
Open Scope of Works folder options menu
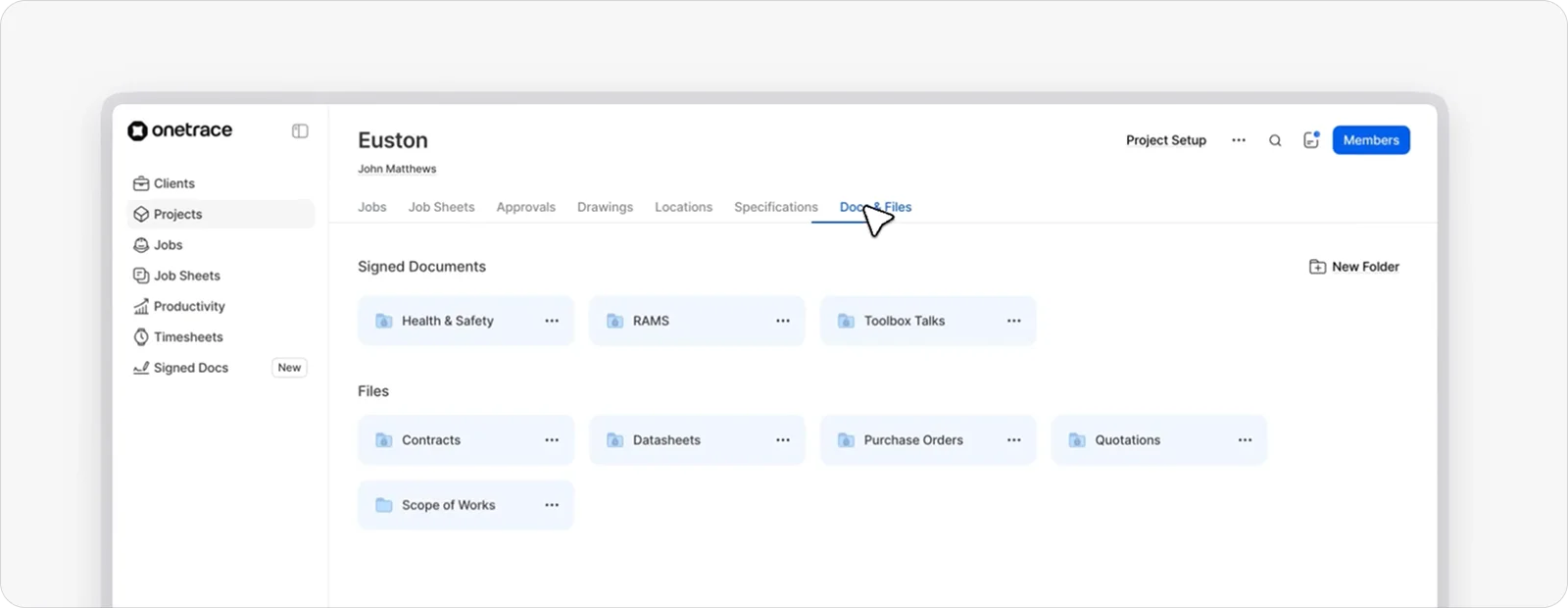coord(552,505)
